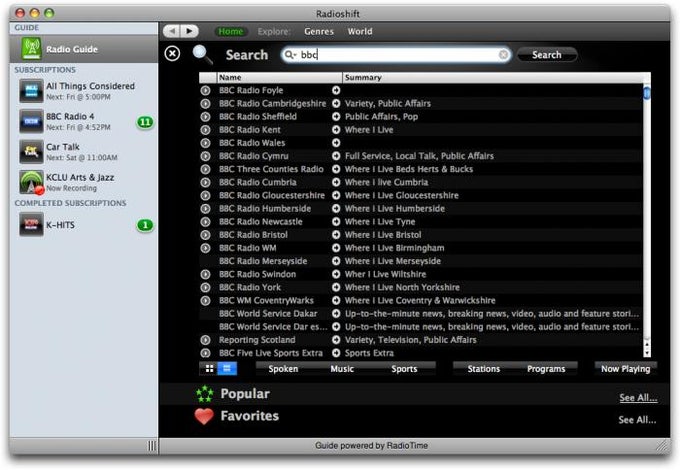Filter results by Sports

pos(404,369)
